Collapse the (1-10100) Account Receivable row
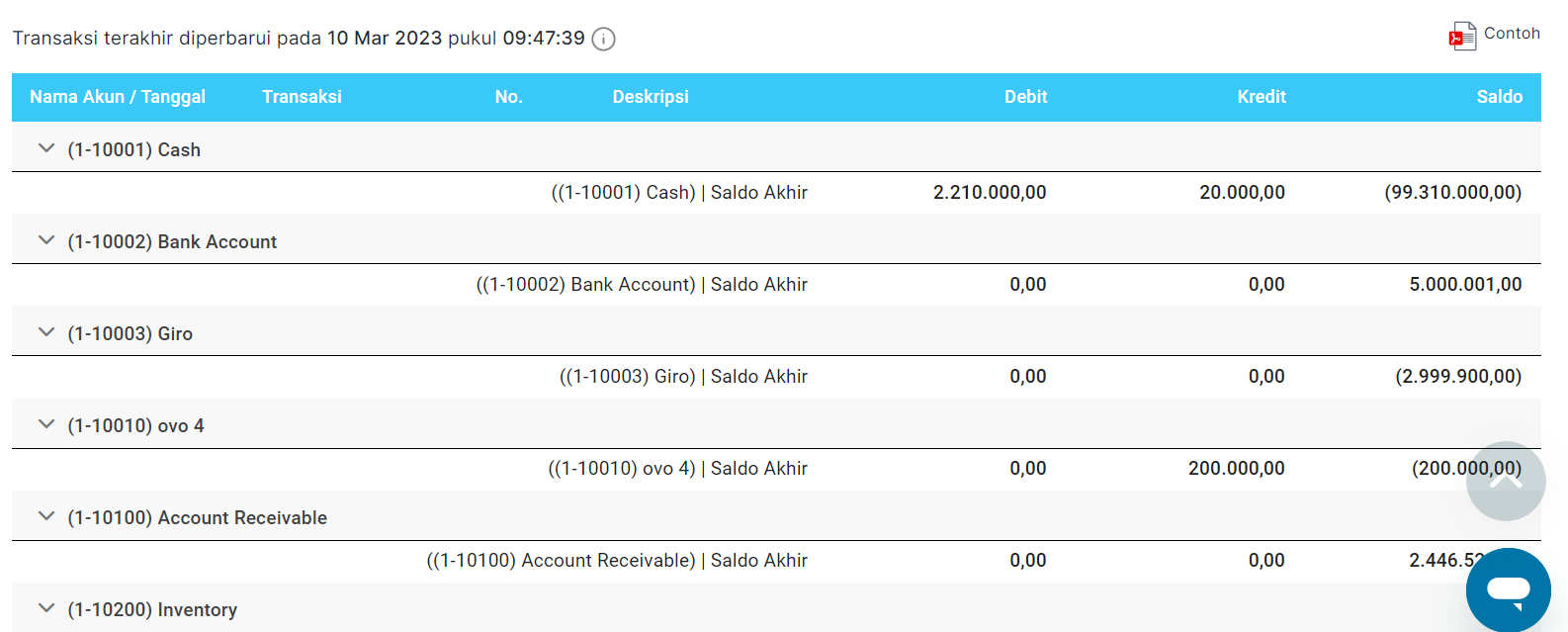The height and width of the screenshot is (632, 1568). 45,517
